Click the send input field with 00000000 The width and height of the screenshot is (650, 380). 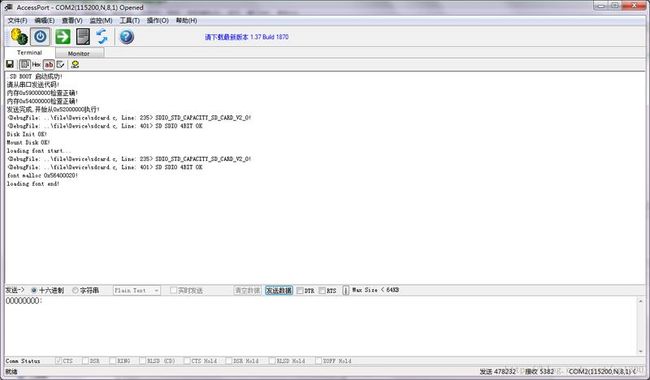click(x=320, y=325)
